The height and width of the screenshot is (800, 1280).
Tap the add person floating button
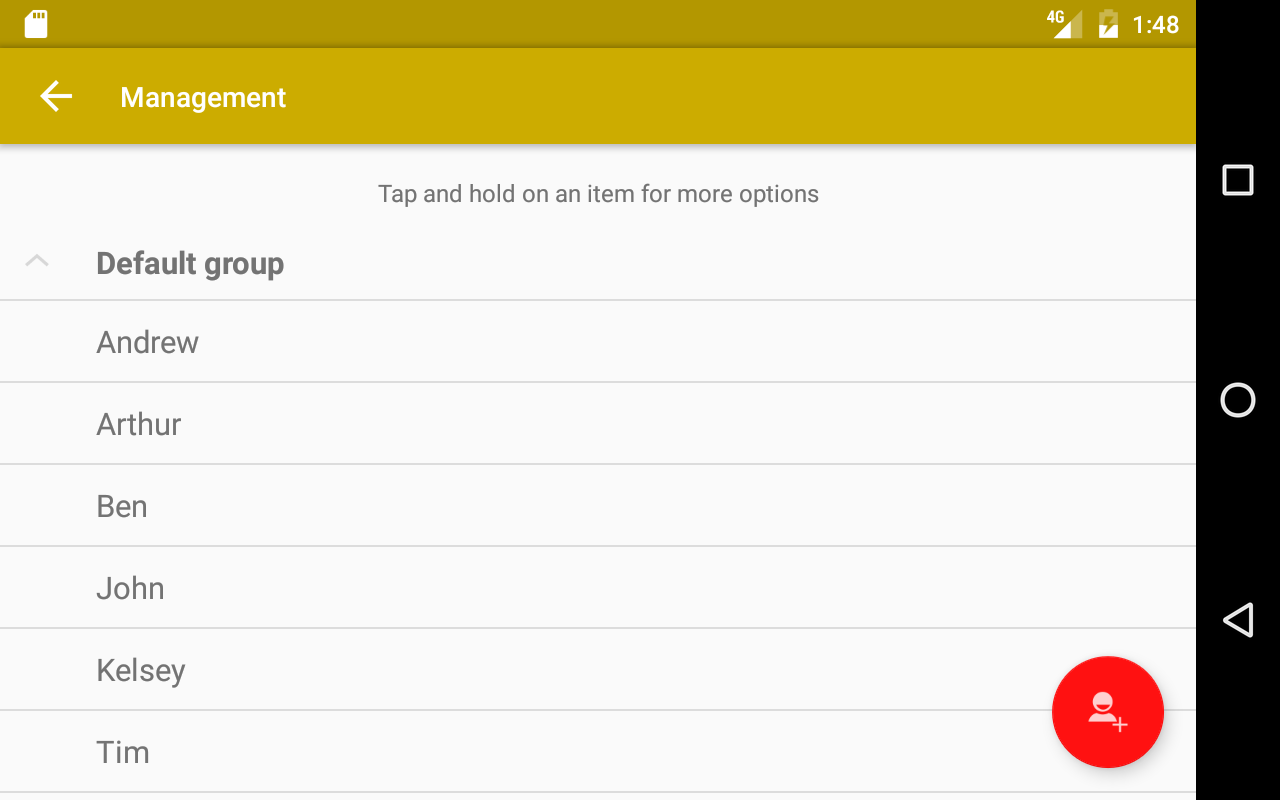coord(1107,712)
